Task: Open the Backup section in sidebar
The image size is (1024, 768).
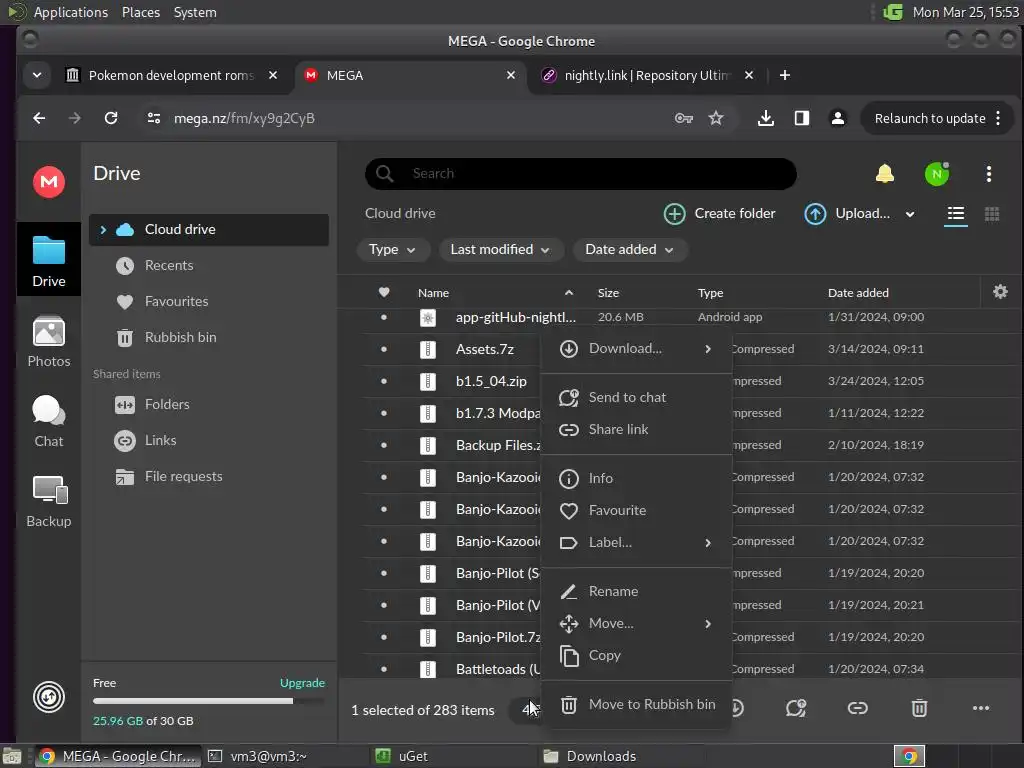Action: pos(49,502)
